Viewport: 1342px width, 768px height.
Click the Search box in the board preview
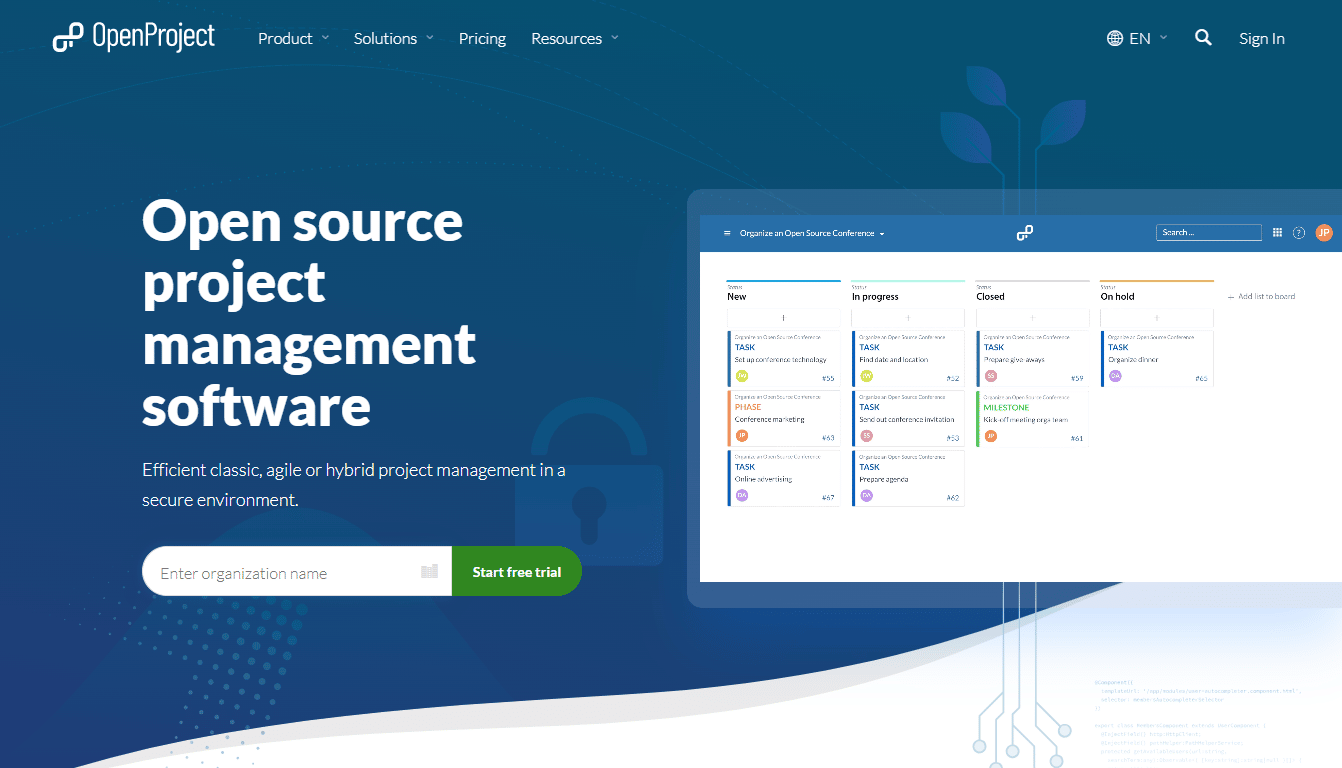(1209, 232)
